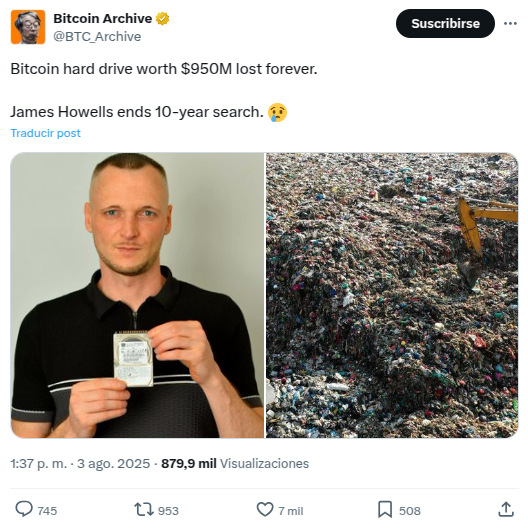The width and height of the screenshot is (528, 528).
Task: Like the post with the heart icon
Action: point(265,509)
